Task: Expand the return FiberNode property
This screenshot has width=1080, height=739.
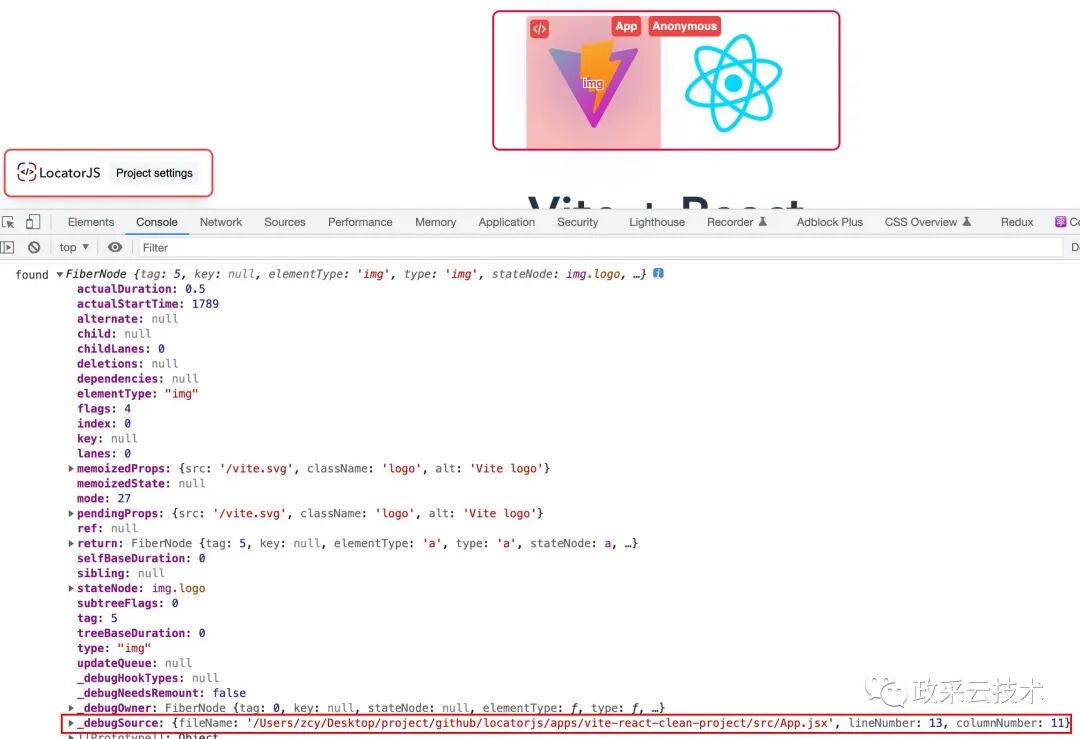Action: (71, 543)
